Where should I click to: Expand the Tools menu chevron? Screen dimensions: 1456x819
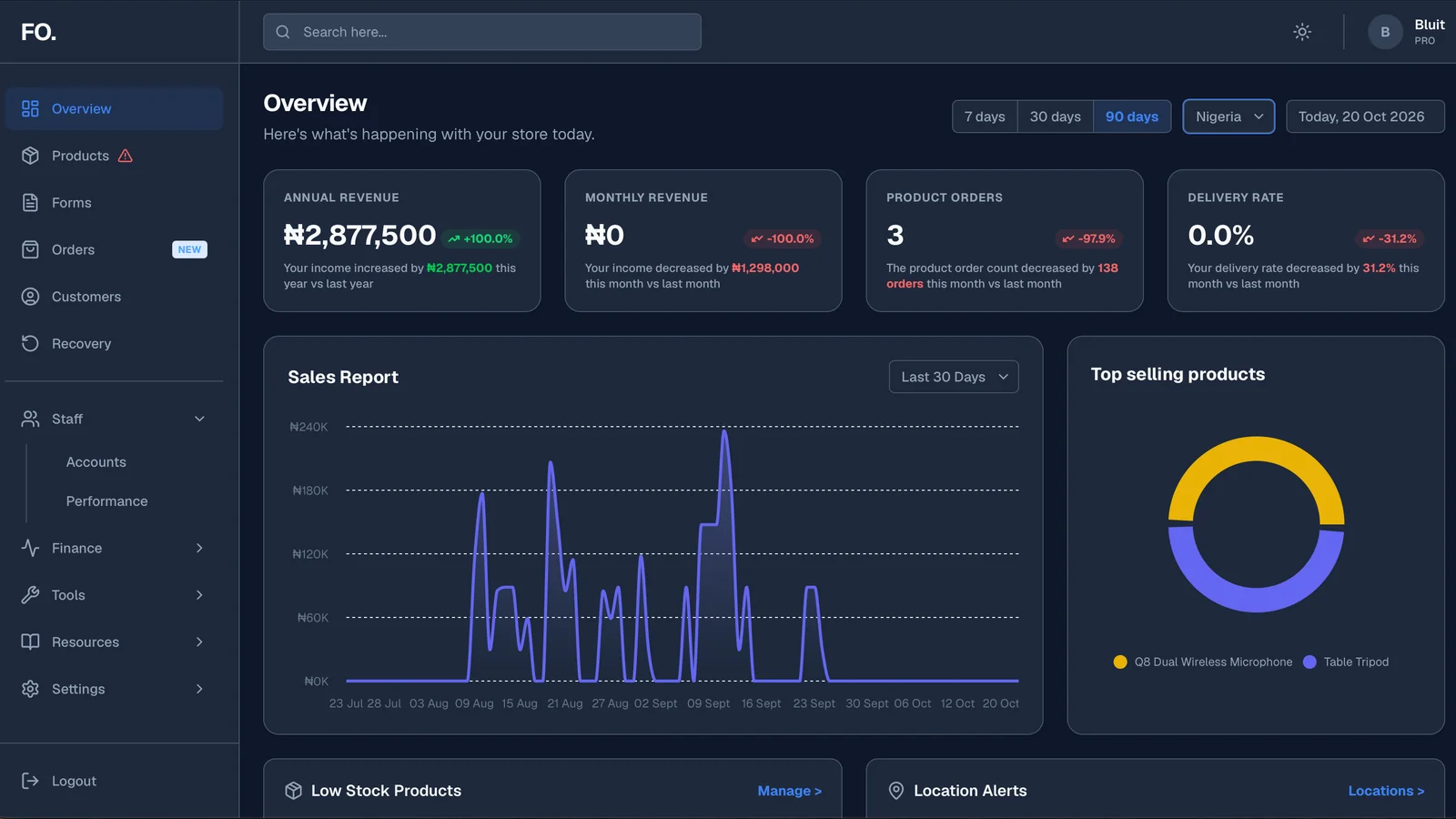point(199,595)
